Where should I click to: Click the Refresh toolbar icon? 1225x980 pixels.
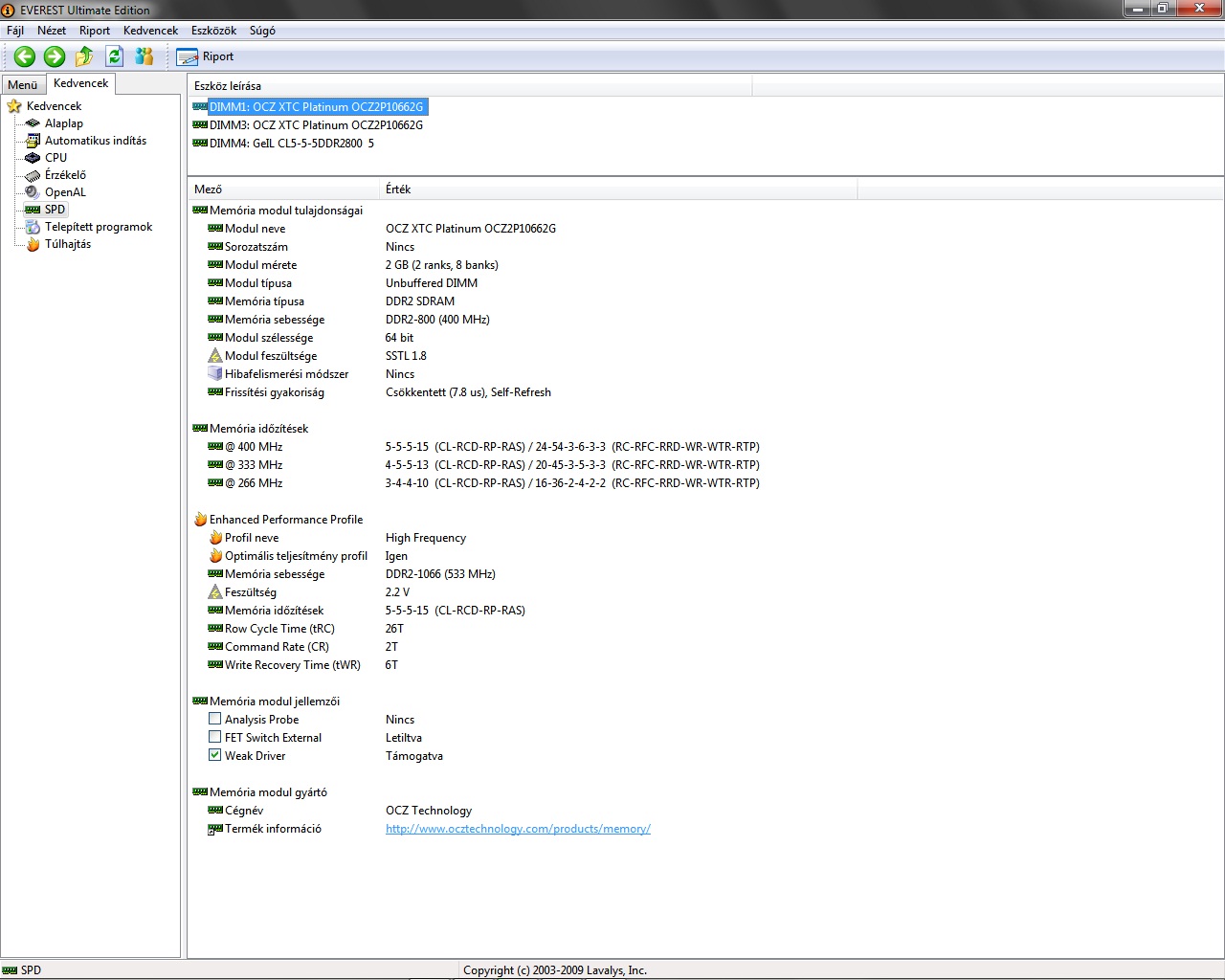point(114,56)
